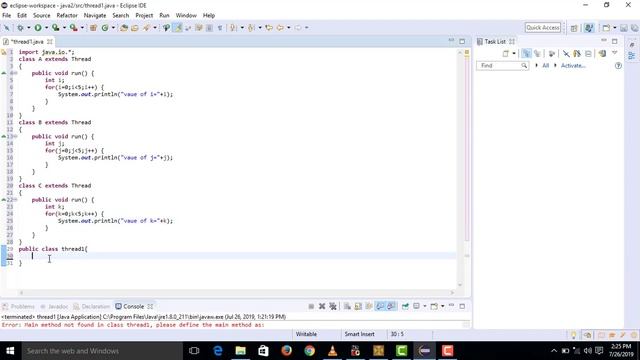Click Last Edit Location arrow icon

(x=269, y=28)
